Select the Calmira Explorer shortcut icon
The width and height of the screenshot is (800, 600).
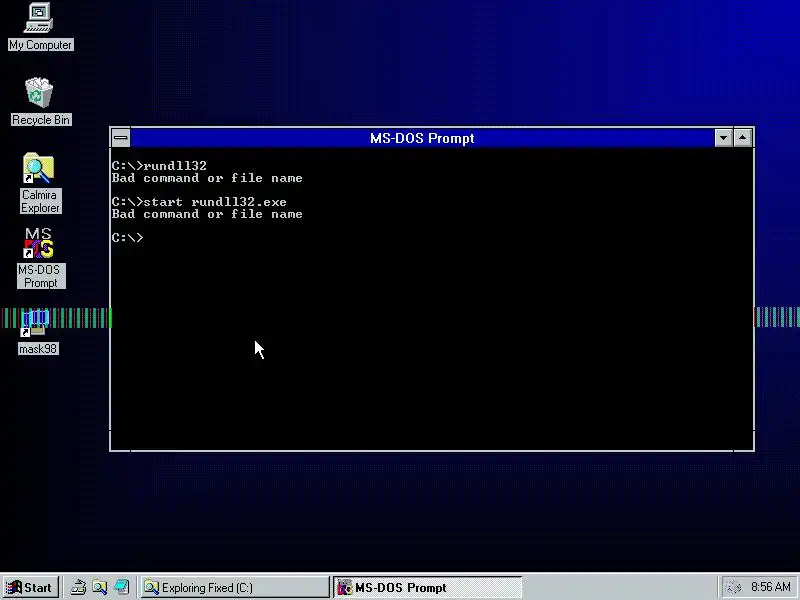tap(40, 183)
